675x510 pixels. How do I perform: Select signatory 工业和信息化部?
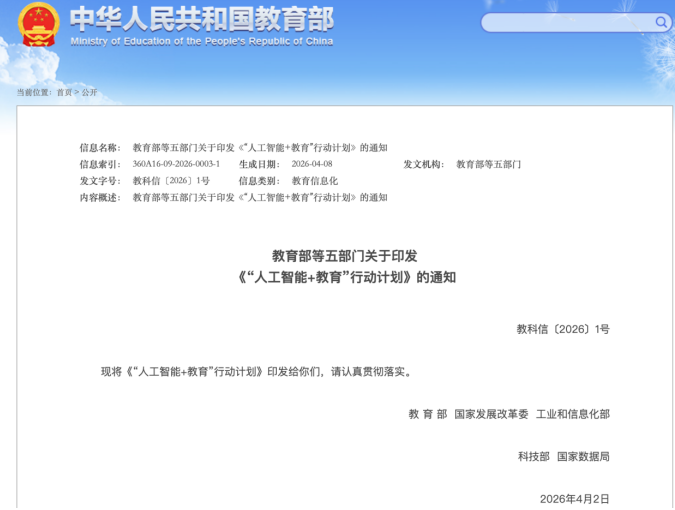[573, 414]
